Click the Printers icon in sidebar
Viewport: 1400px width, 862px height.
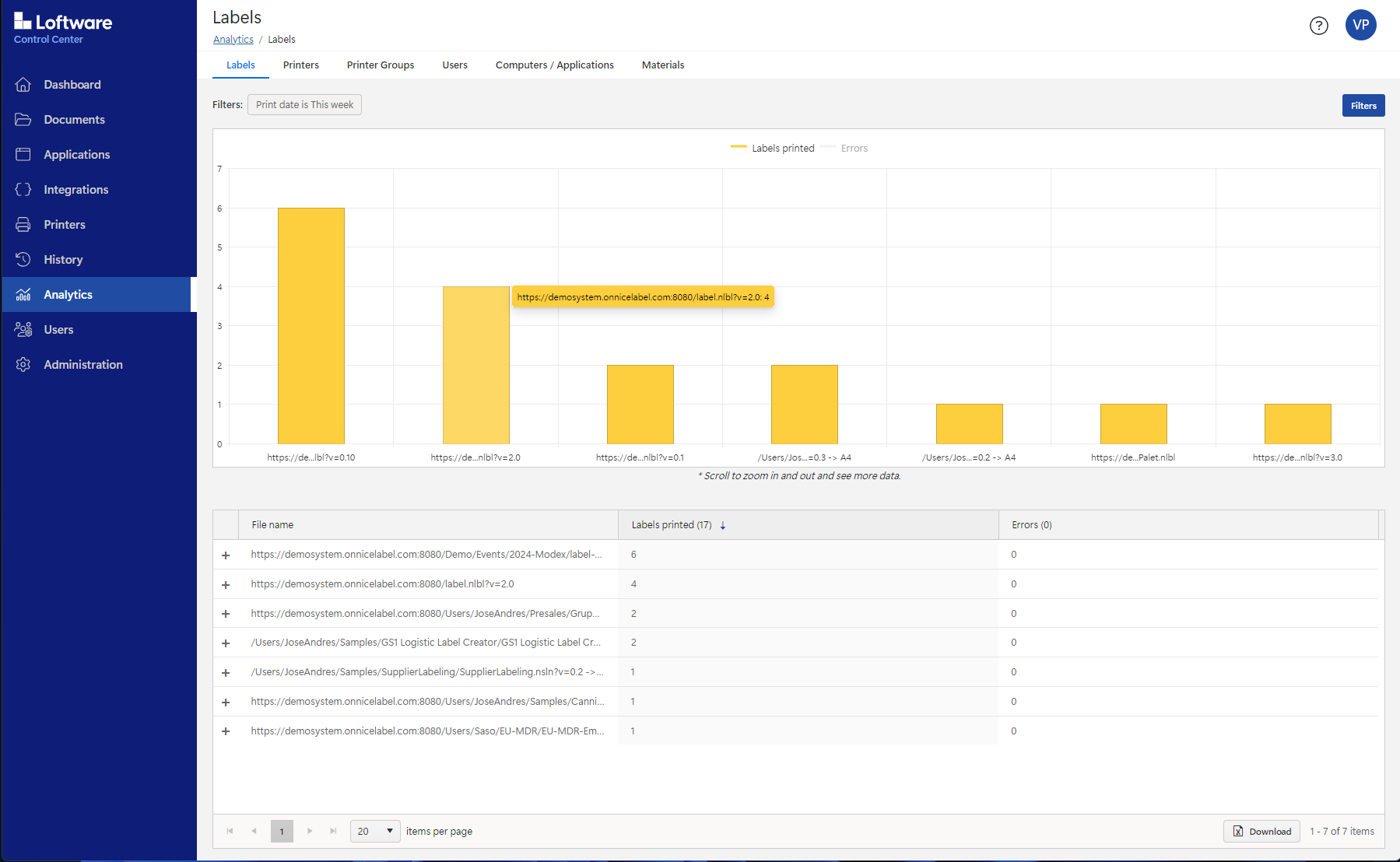[x=23, y=225]
